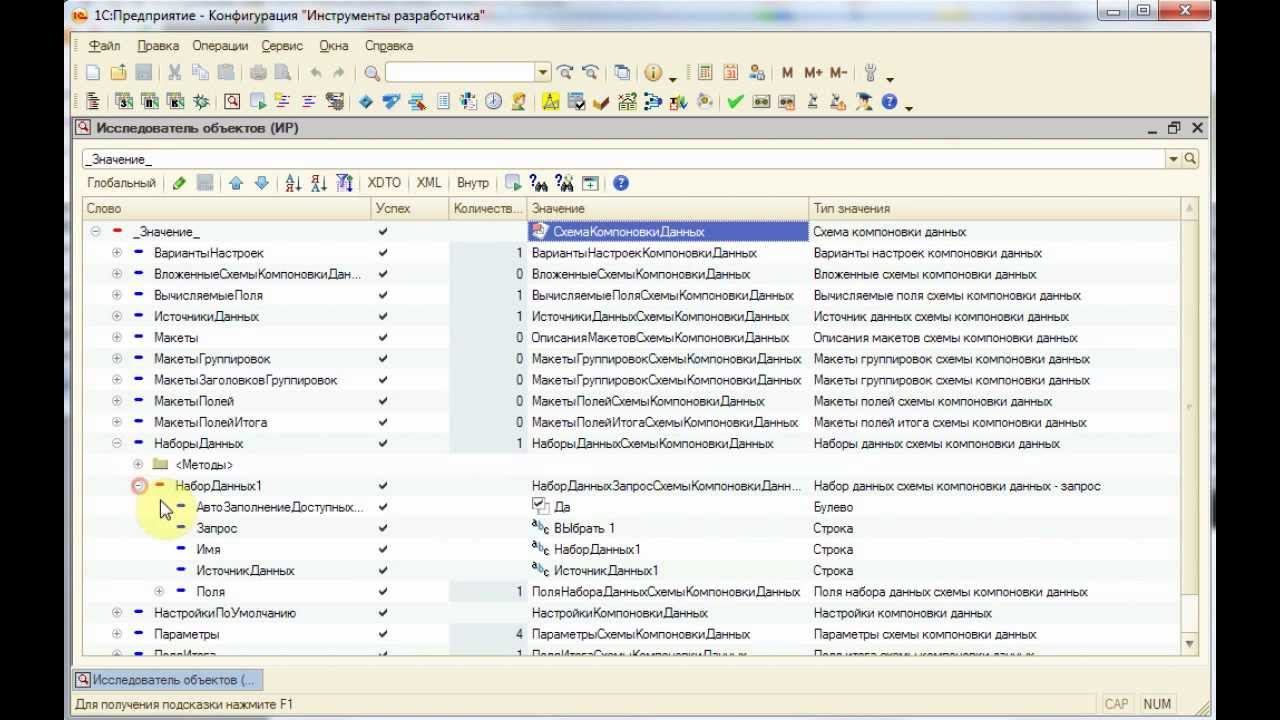Open the calendar icon

click(731, 73)
